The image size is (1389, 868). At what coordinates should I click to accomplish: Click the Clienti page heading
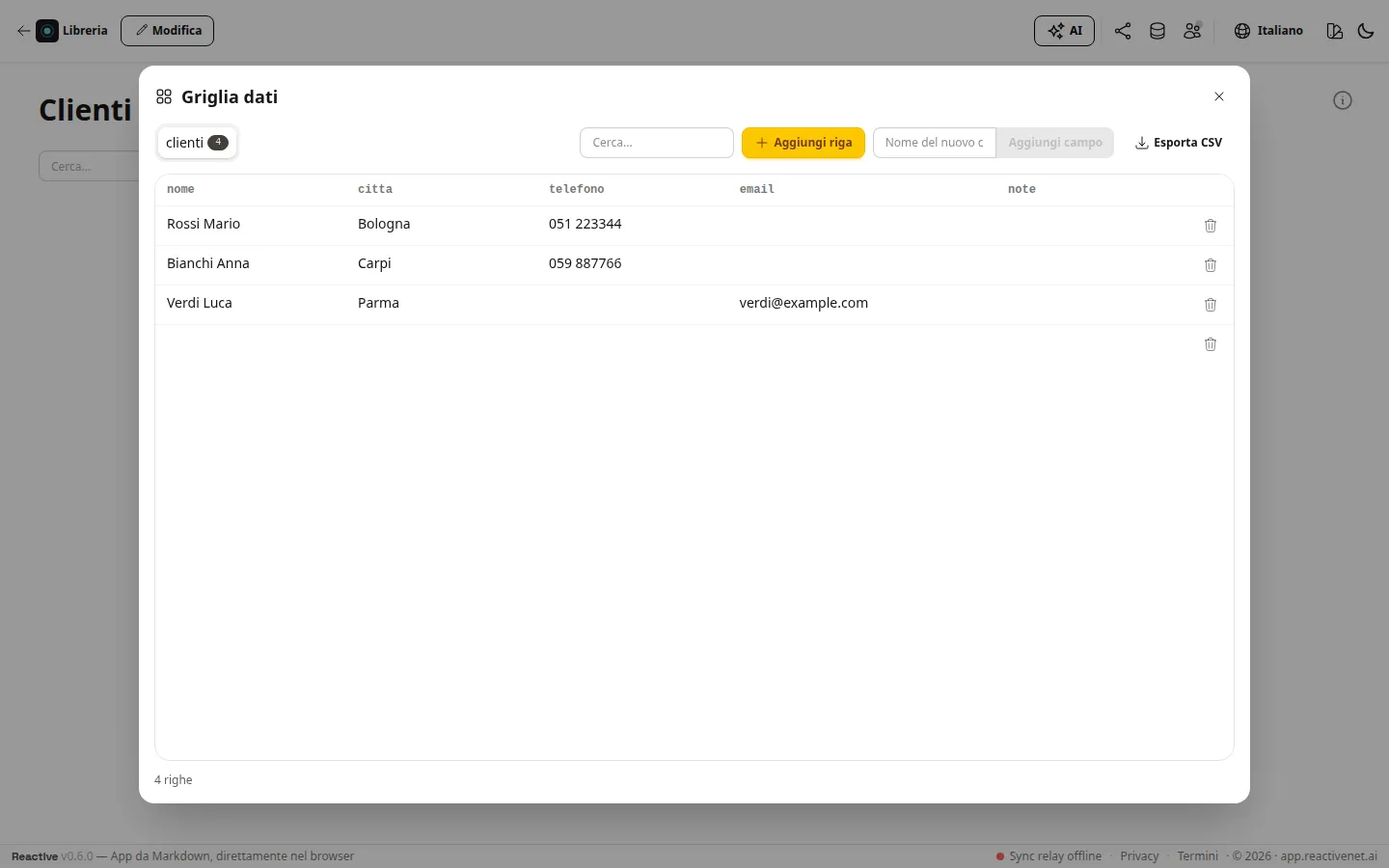pyautogui.click(x=85, y=110)
